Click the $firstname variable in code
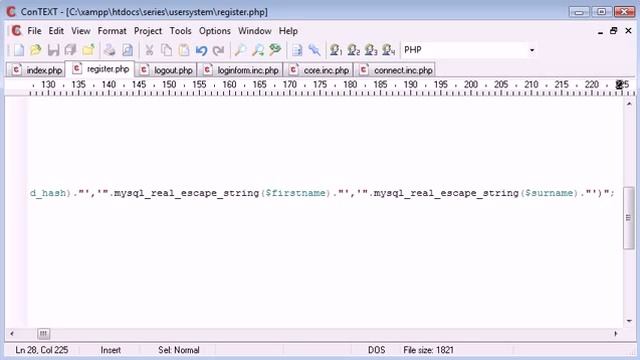The height and width of the screenshot is (360, 640). click(295, 193)
